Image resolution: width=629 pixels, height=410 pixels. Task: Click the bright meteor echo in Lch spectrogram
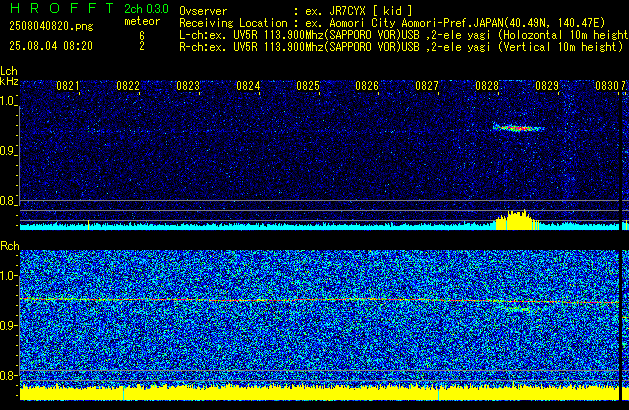[518, 128]
